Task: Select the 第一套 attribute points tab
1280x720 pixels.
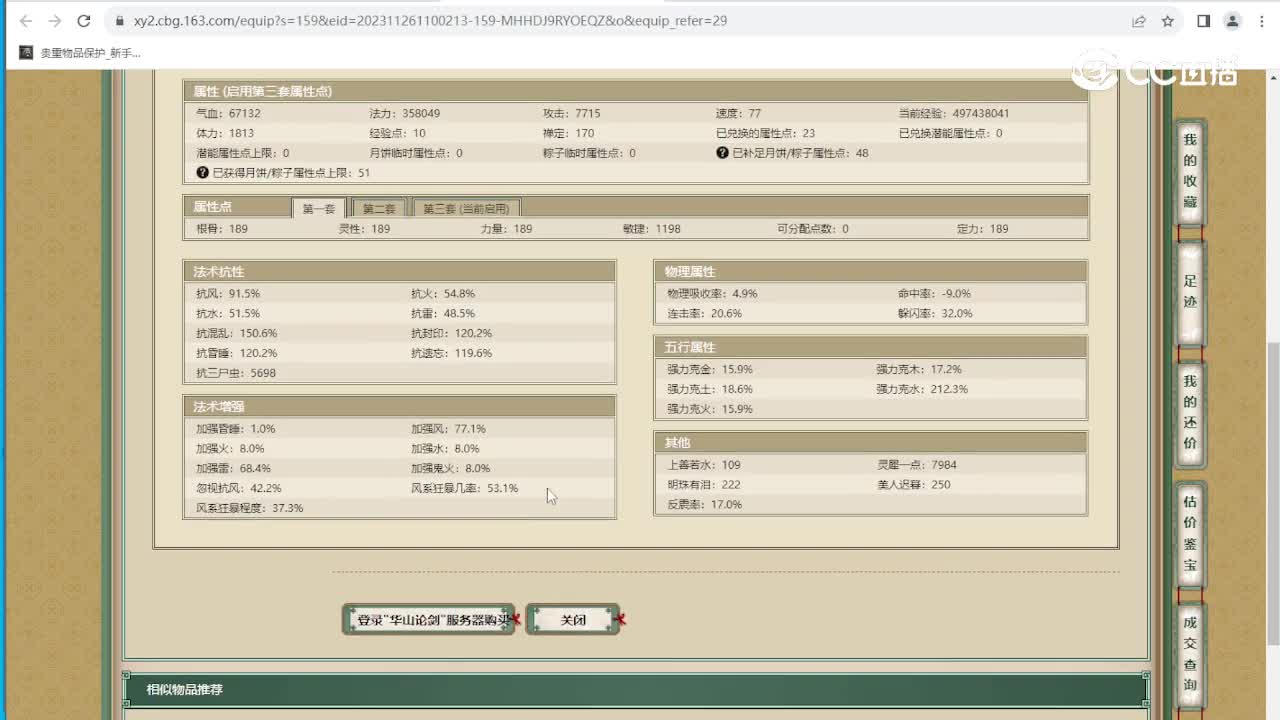Action: (x=319, y=209)
